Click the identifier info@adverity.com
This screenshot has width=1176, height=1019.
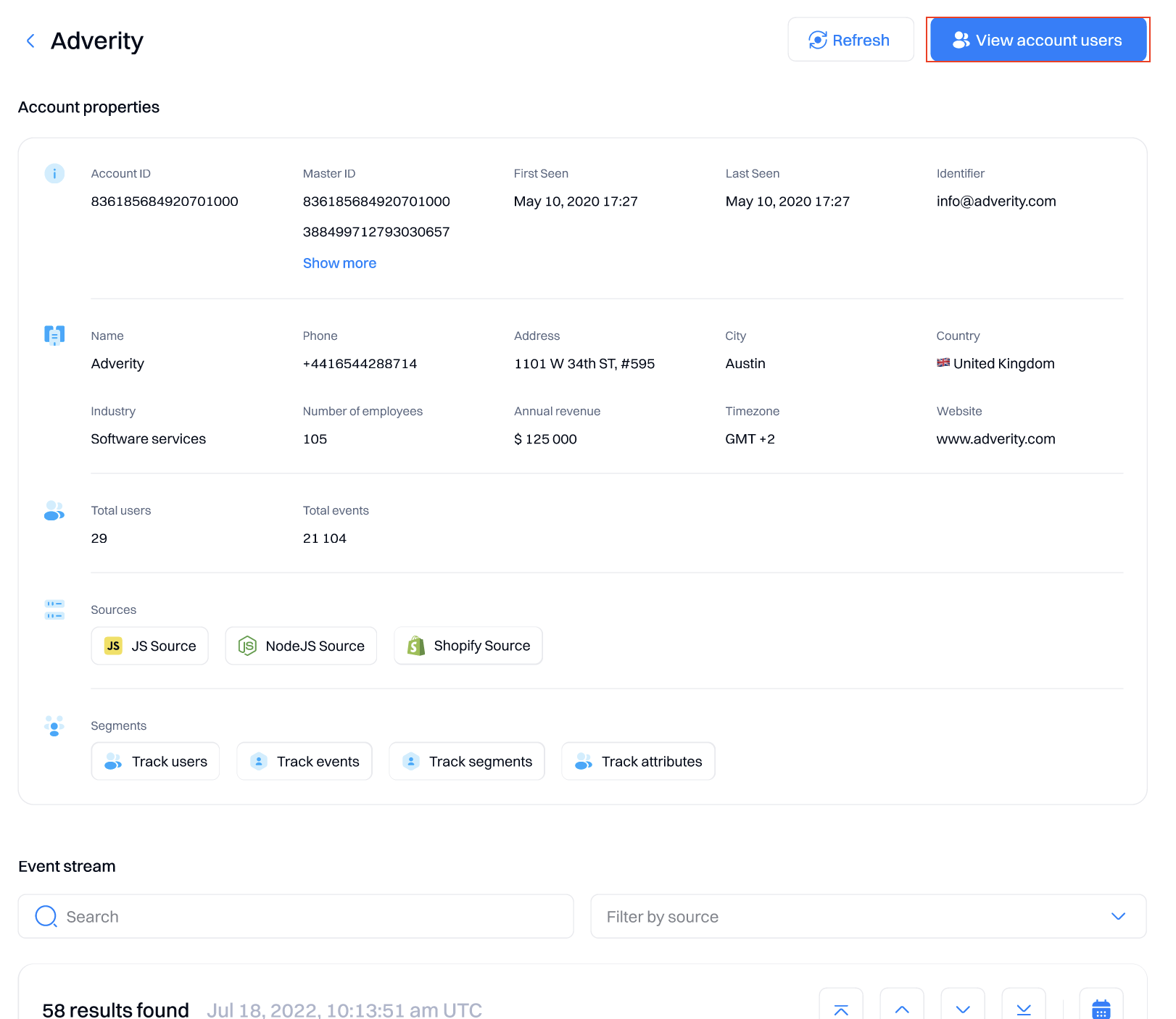click(x=996, y=201)
